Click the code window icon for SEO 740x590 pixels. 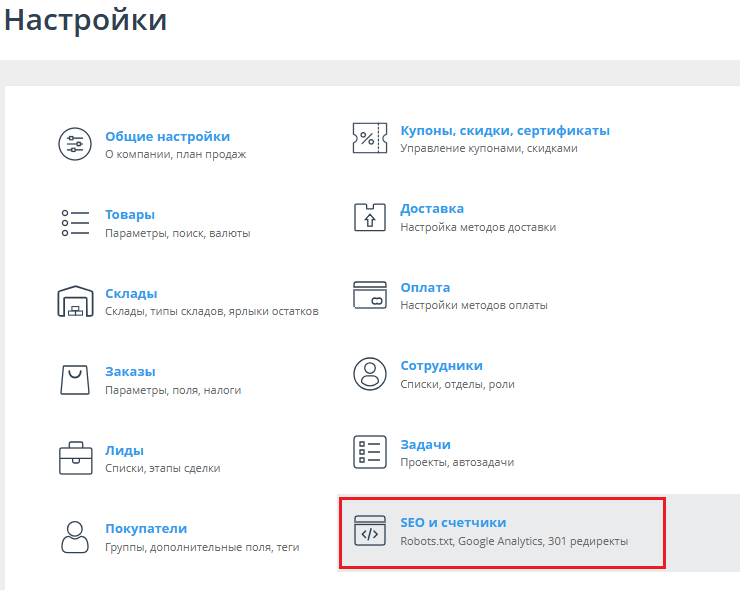pyautogui.click(x=370, y=531)
